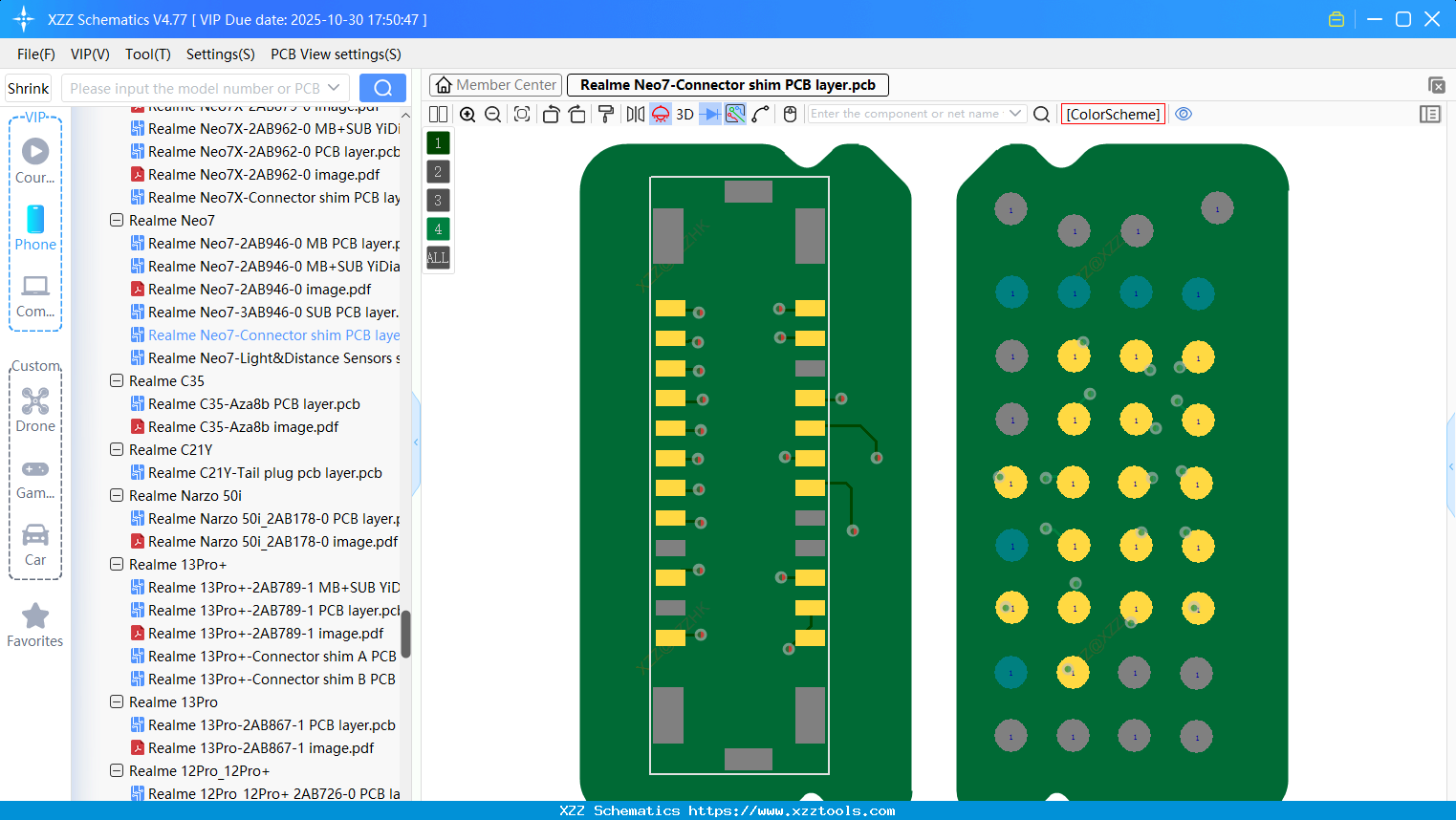The image size is (1456, 820).
Task: Select the Realme Neo7-Connector shim PCB layer.pcb tab
Action: [728, 85]
